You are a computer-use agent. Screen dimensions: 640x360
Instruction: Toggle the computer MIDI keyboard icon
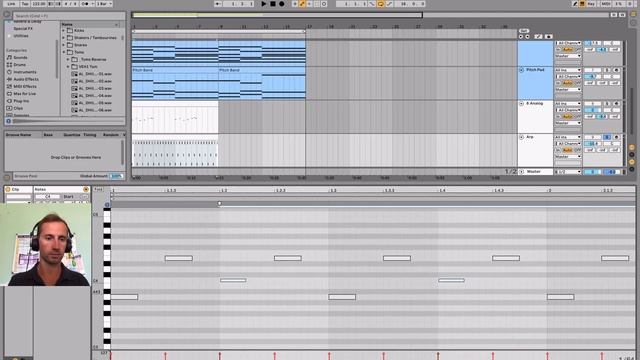(582, 4)
